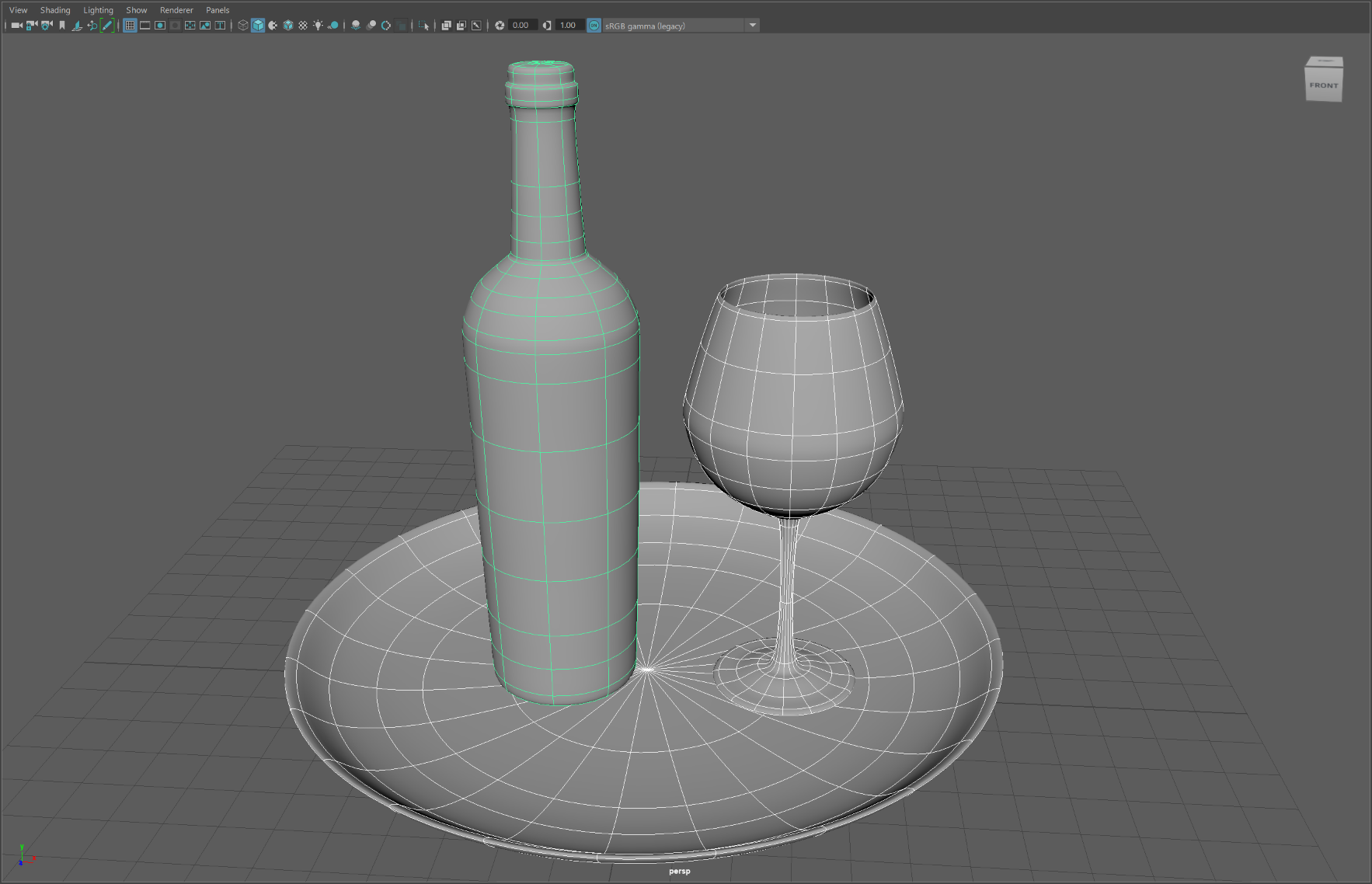Open the Show menu
1372x884 pixels.
pyautogui.click(x=137, y=10)
